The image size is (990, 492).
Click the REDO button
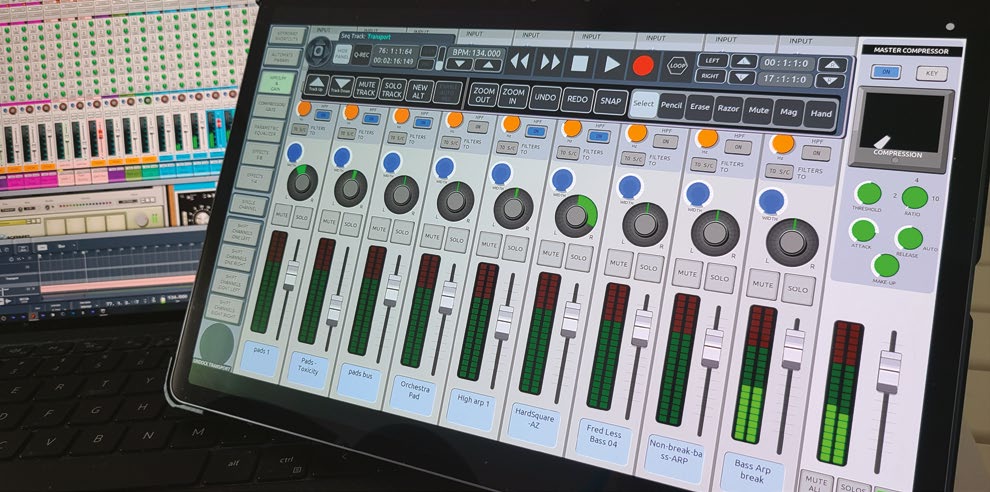(577, 100)
